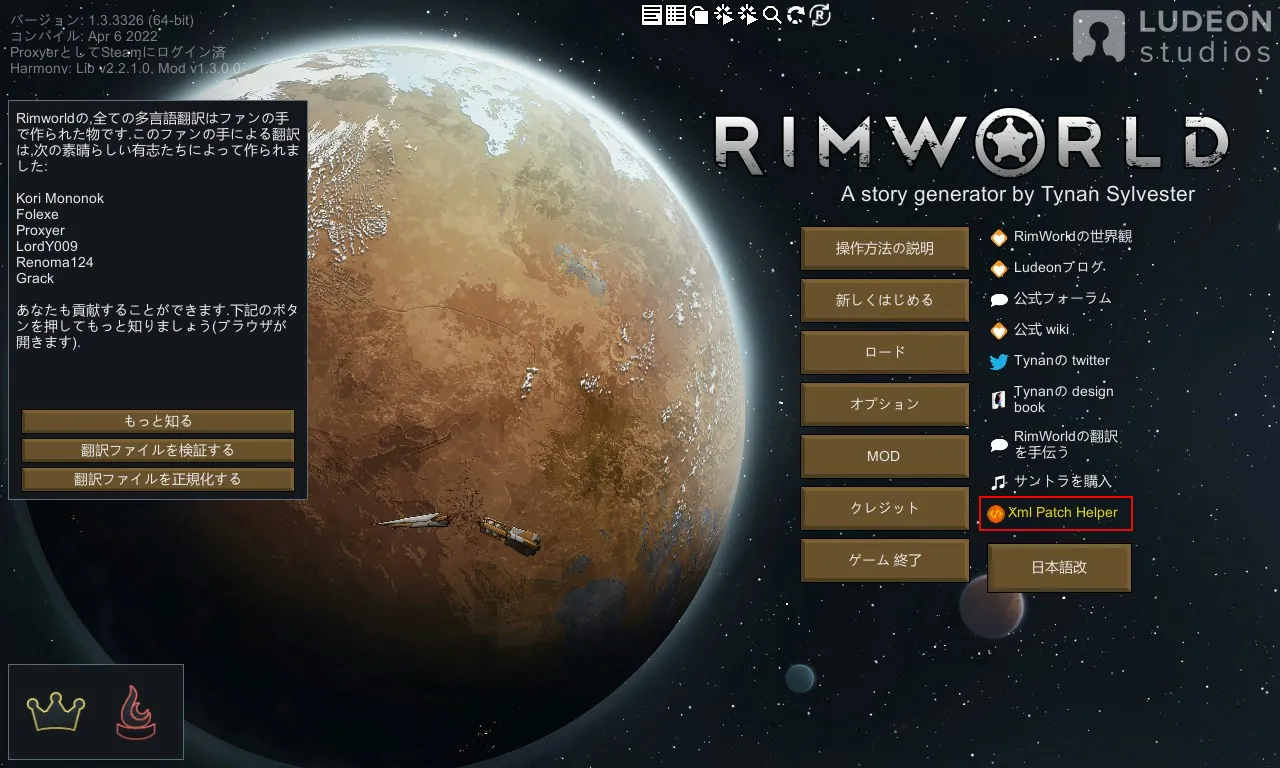Quit using the ゲーム 終了 button
This screenshot has width=1280, height=768.
pos(884,560)
